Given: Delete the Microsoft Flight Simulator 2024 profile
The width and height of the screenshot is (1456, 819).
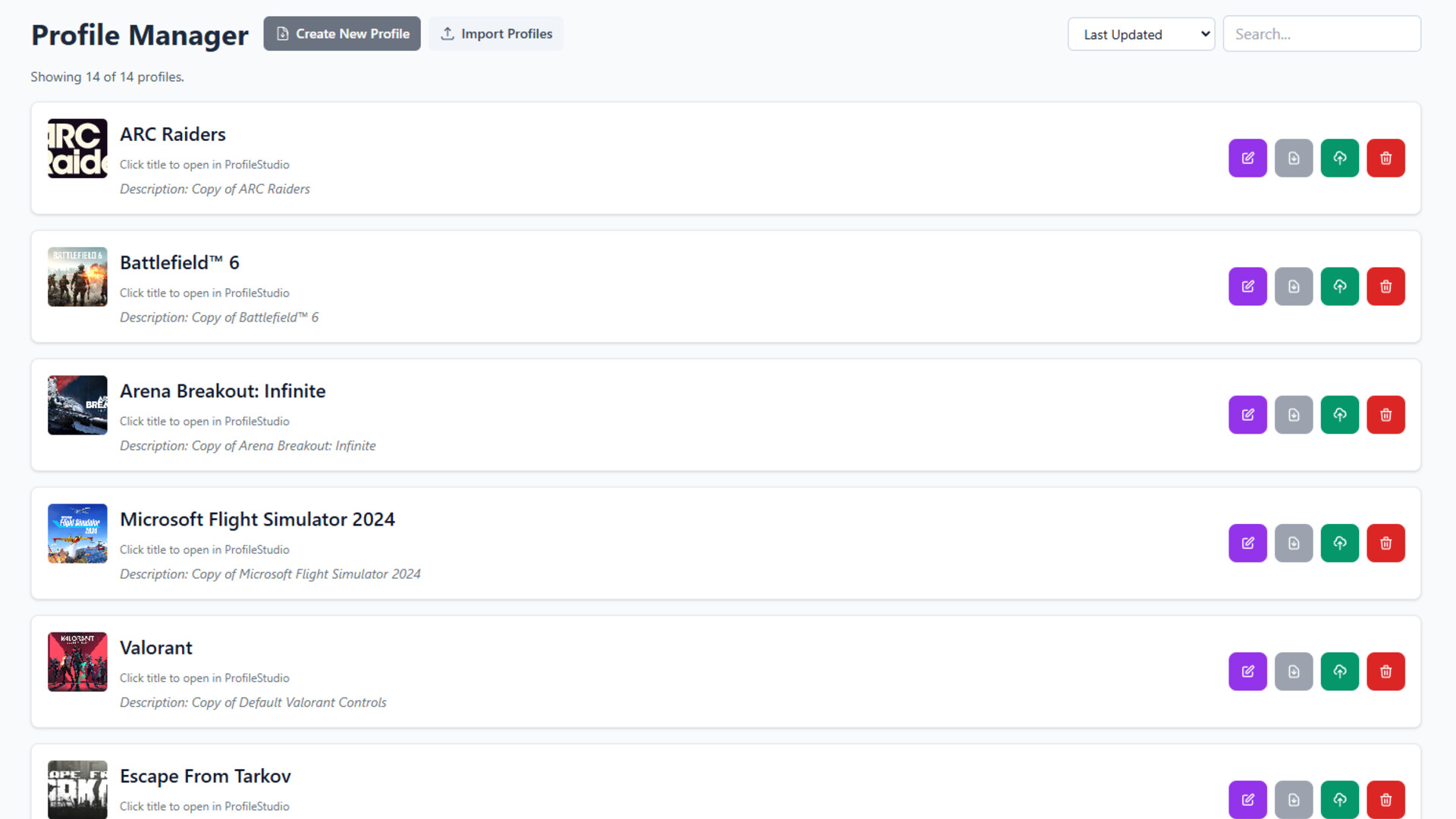Looking at the screenshot, I should (1385, 543).
